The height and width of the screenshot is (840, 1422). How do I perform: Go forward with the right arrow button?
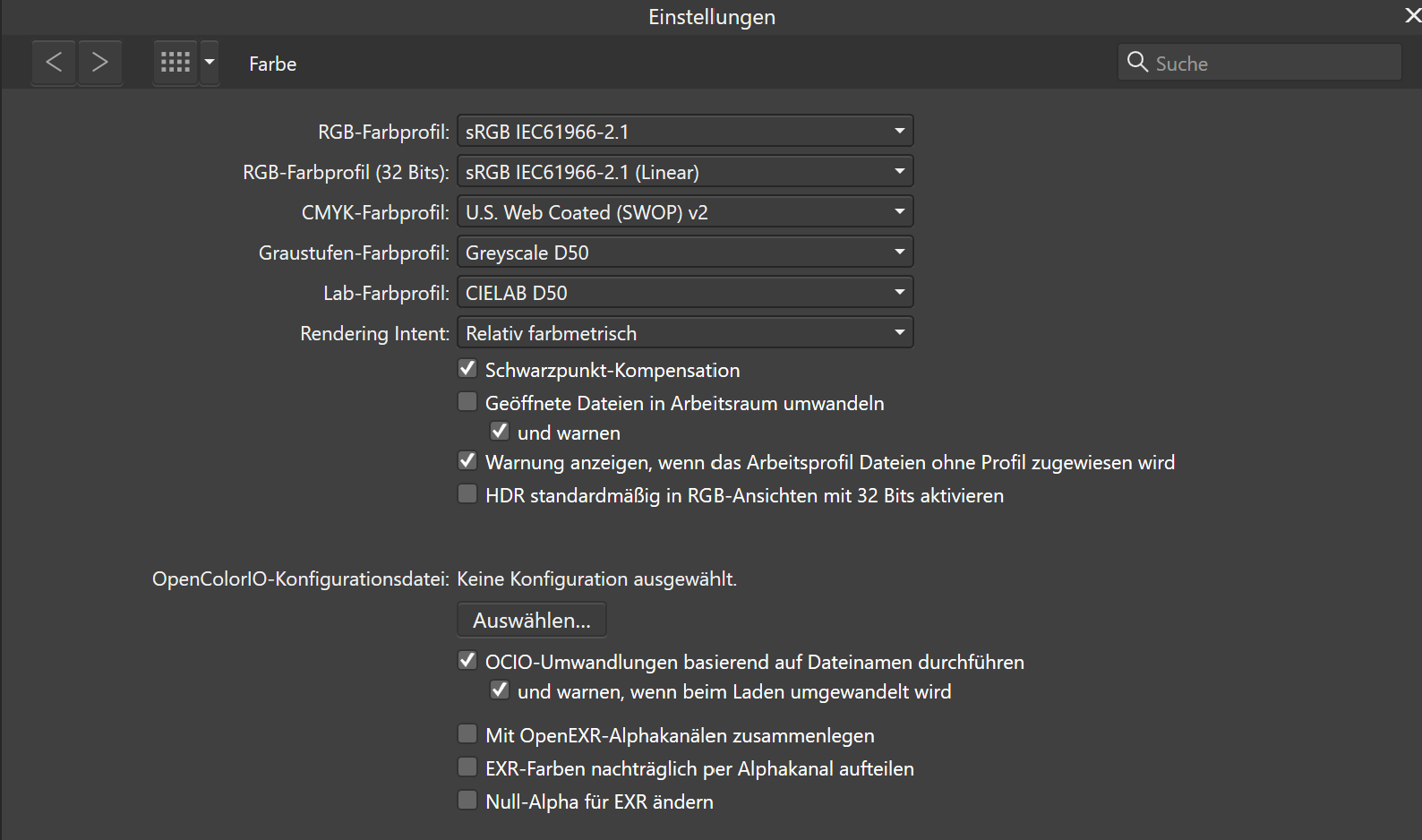pos(100,63)
